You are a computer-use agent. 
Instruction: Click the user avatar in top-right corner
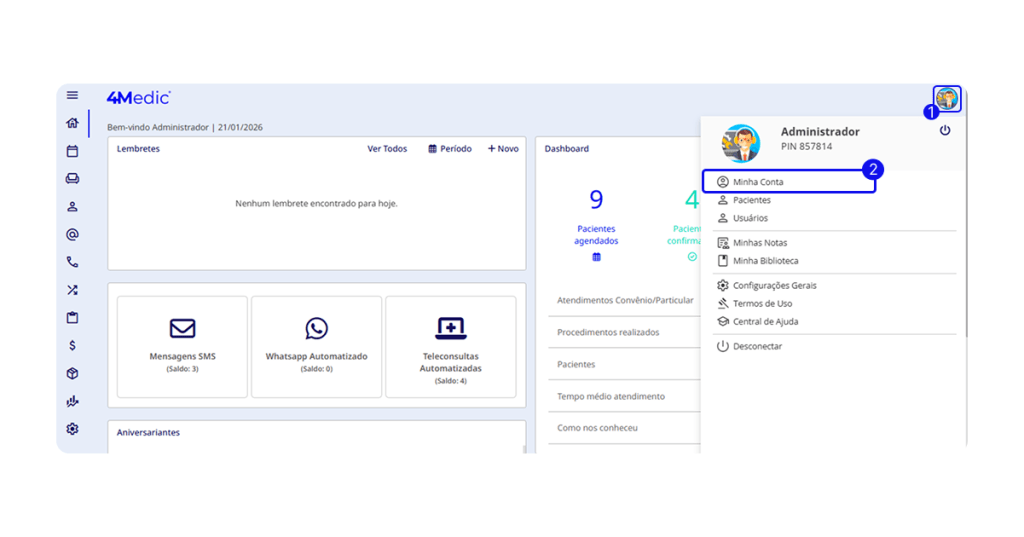(946, 99)
